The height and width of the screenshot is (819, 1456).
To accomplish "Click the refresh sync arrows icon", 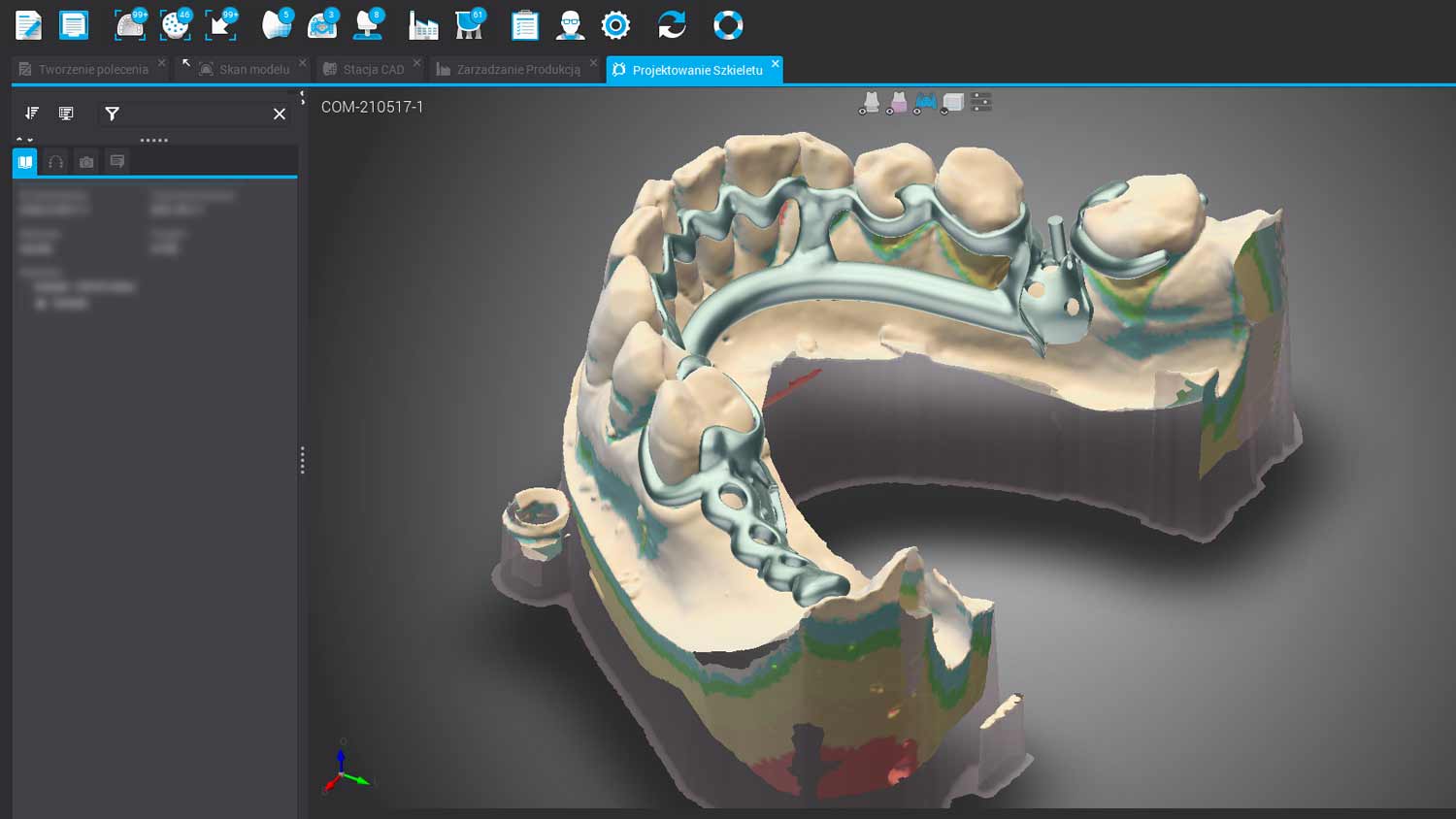I will 672,25.
